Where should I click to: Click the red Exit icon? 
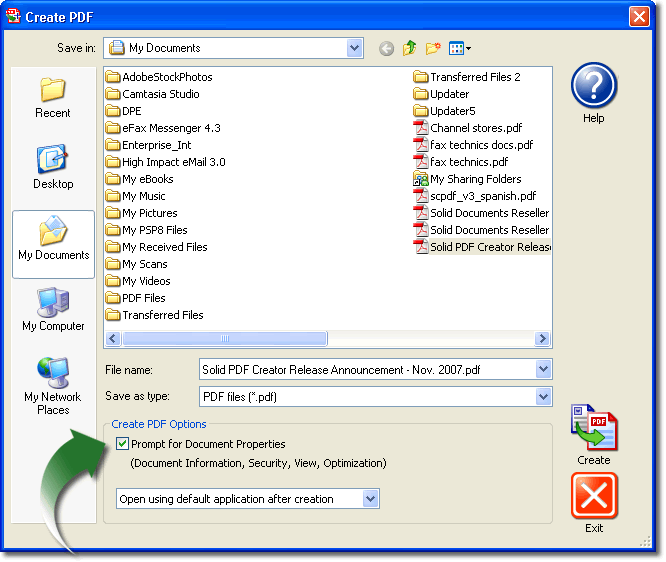point(594,496)
